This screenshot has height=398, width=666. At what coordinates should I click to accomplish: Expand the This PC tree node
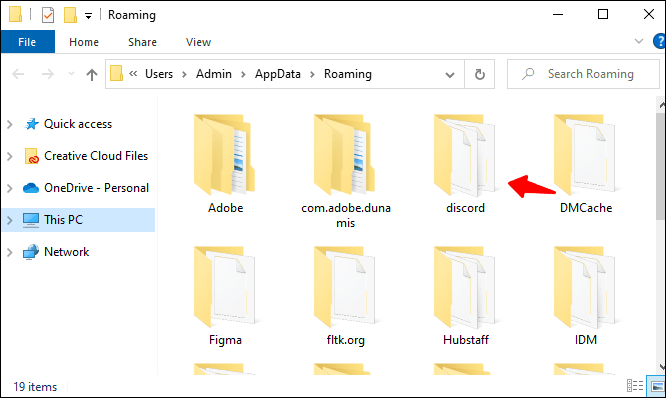point(10,220)
